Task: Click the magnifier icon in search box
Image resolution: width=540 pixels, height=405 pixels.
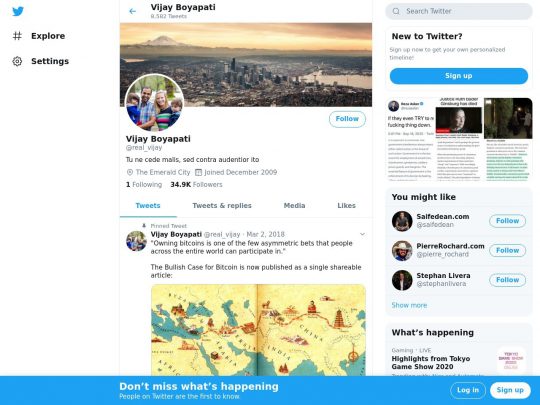Action: (396, 11)
